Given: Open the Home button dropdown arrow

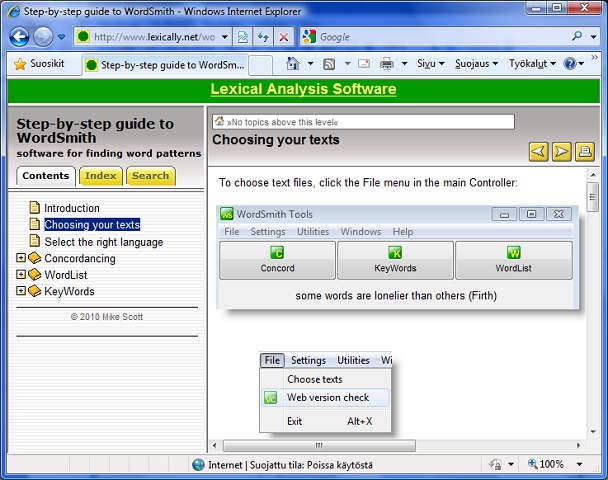Looking at the screenshot, I should pyautogui.click(x=310, y=64).
